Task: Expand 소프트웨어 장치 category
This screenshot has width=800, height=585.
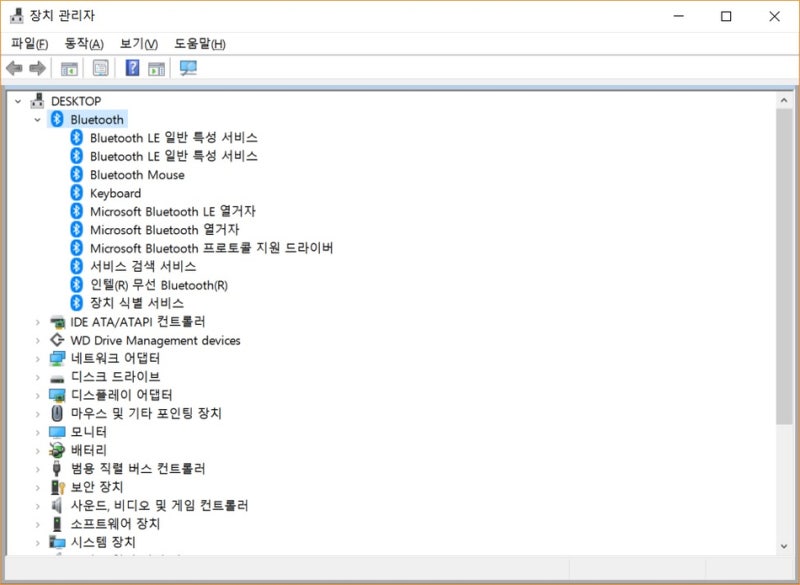Action: [x=37, y=524]
